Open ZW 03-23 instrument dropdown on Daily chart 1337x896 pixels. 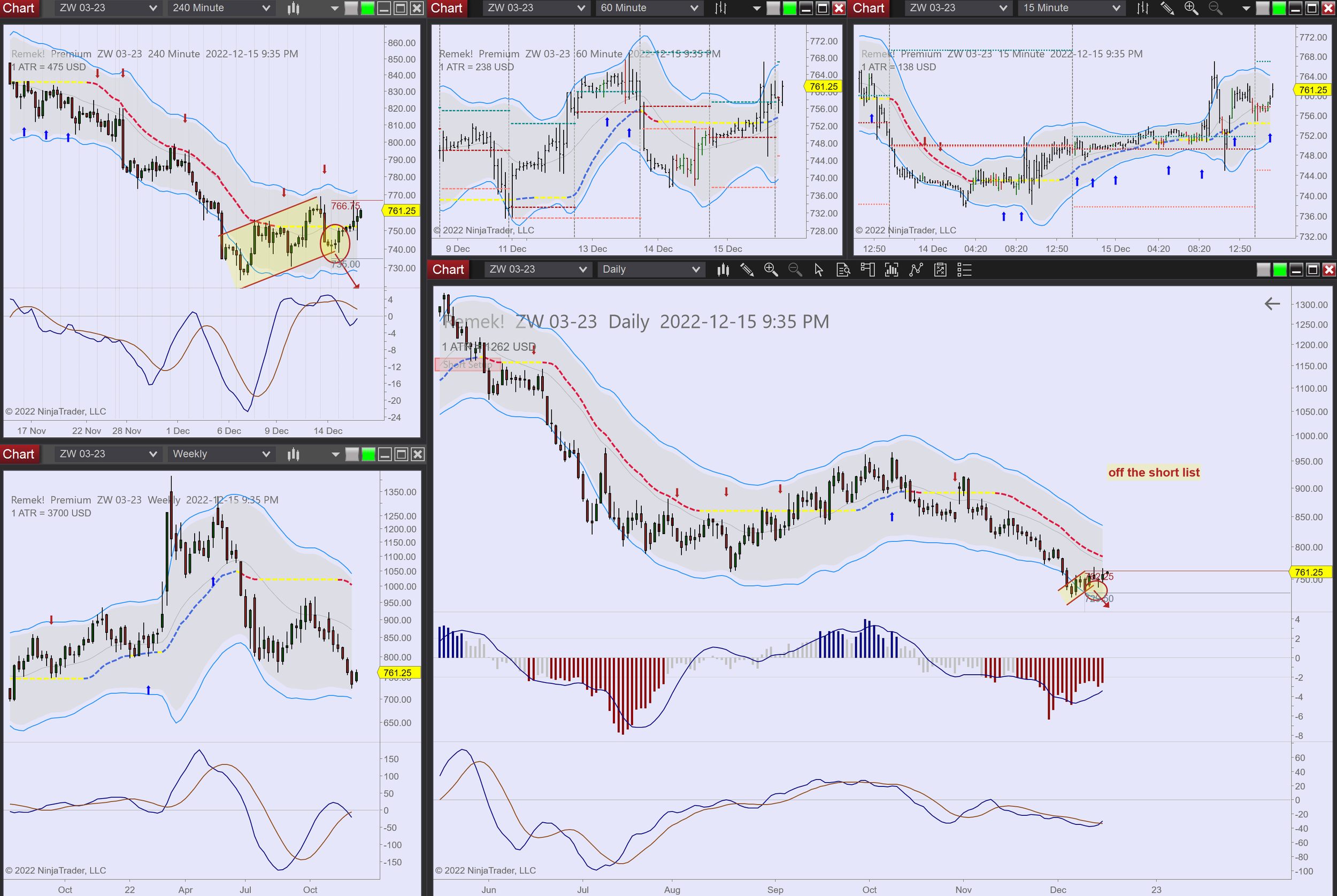pos(536,270)
